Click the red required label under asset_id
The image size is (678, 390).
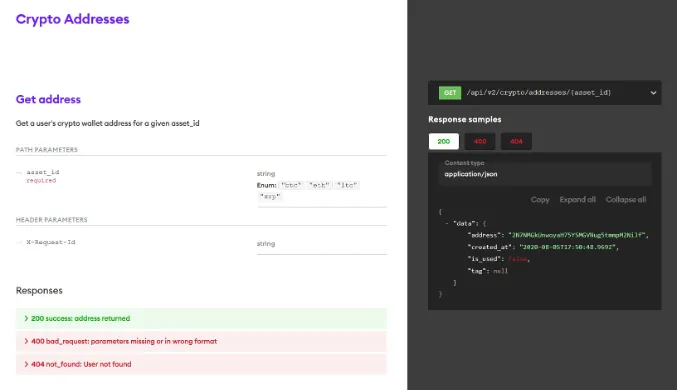41,181
